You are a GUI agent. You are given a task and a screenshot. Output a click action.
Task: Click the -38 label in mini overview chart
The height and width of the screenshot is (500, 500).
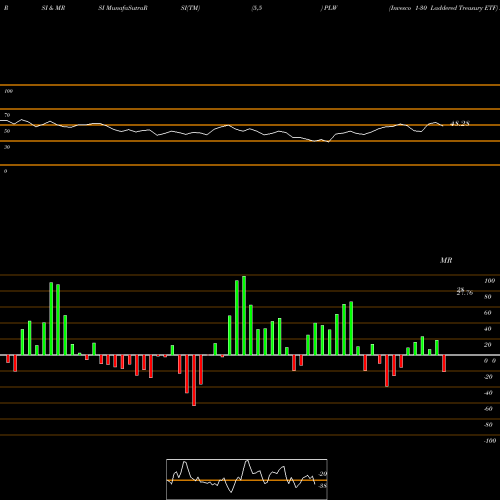point(322,486)
